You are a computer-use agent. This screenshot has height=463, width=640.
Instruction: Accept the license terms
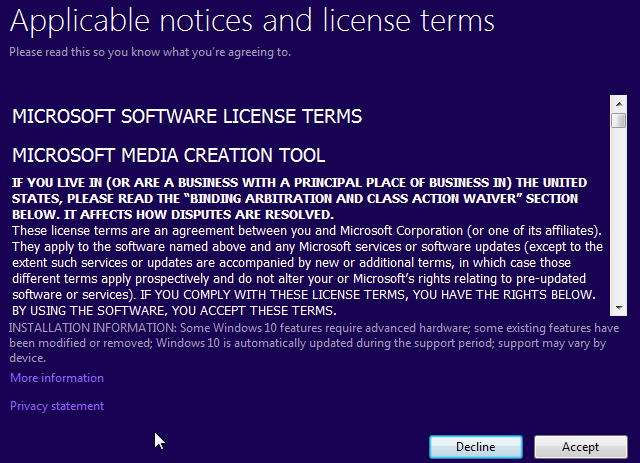[x=580, y=447]
